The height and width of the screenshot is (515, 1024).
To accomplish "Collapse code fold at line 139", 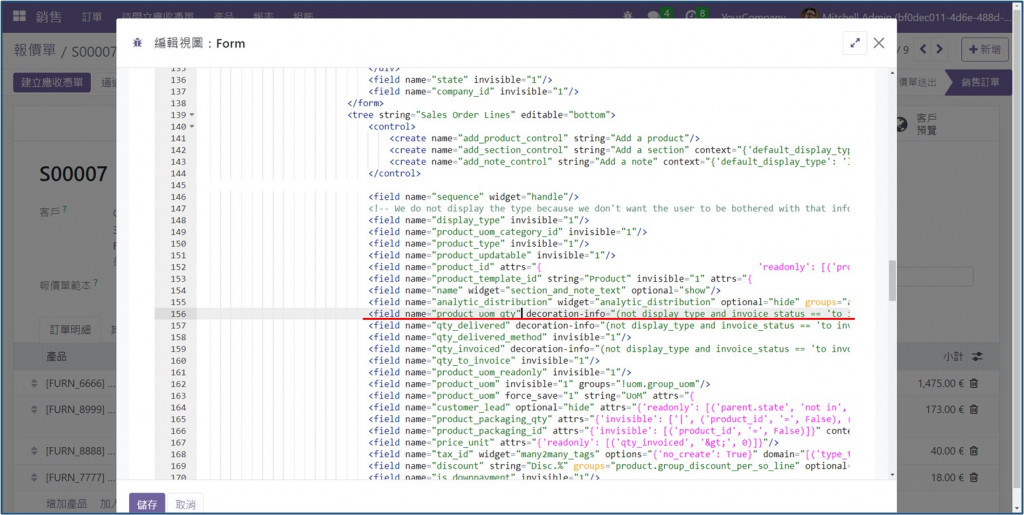I will (192, 115).
